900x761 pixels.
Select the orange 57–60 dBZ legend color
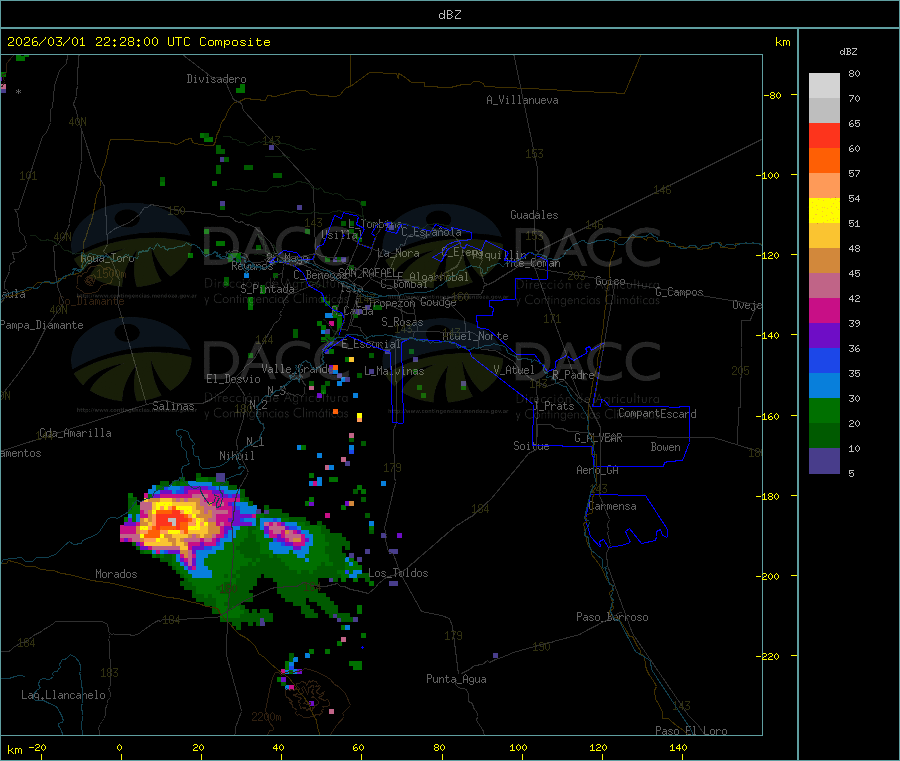pos(824,161)
